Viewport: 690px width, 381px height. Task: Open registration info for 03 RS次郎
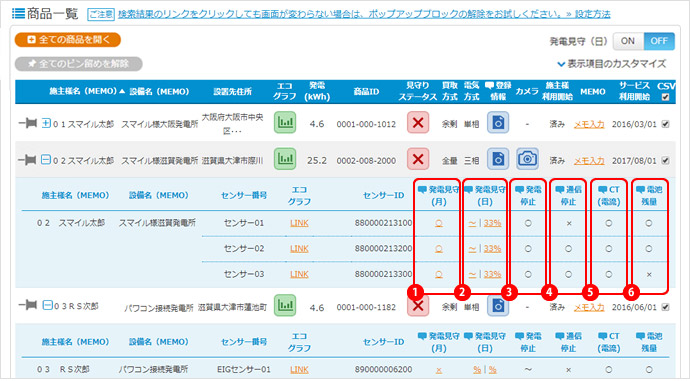pos(498,305)
